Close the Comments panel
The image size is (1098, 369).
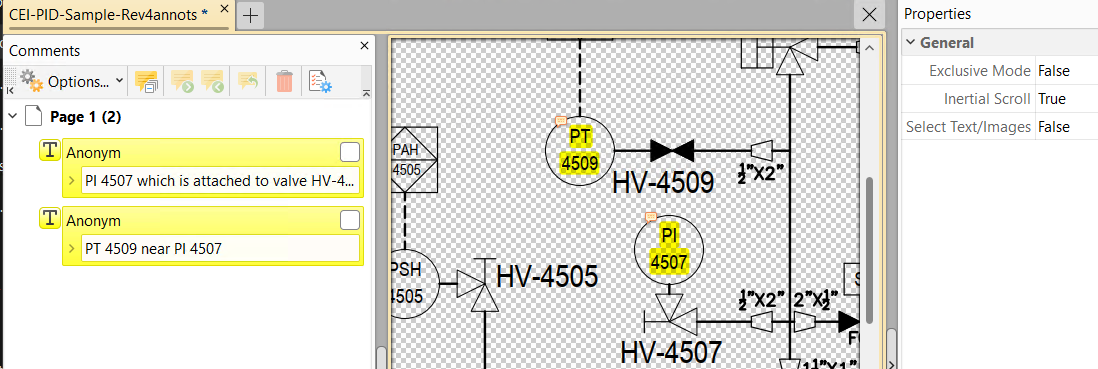(363, 46)
